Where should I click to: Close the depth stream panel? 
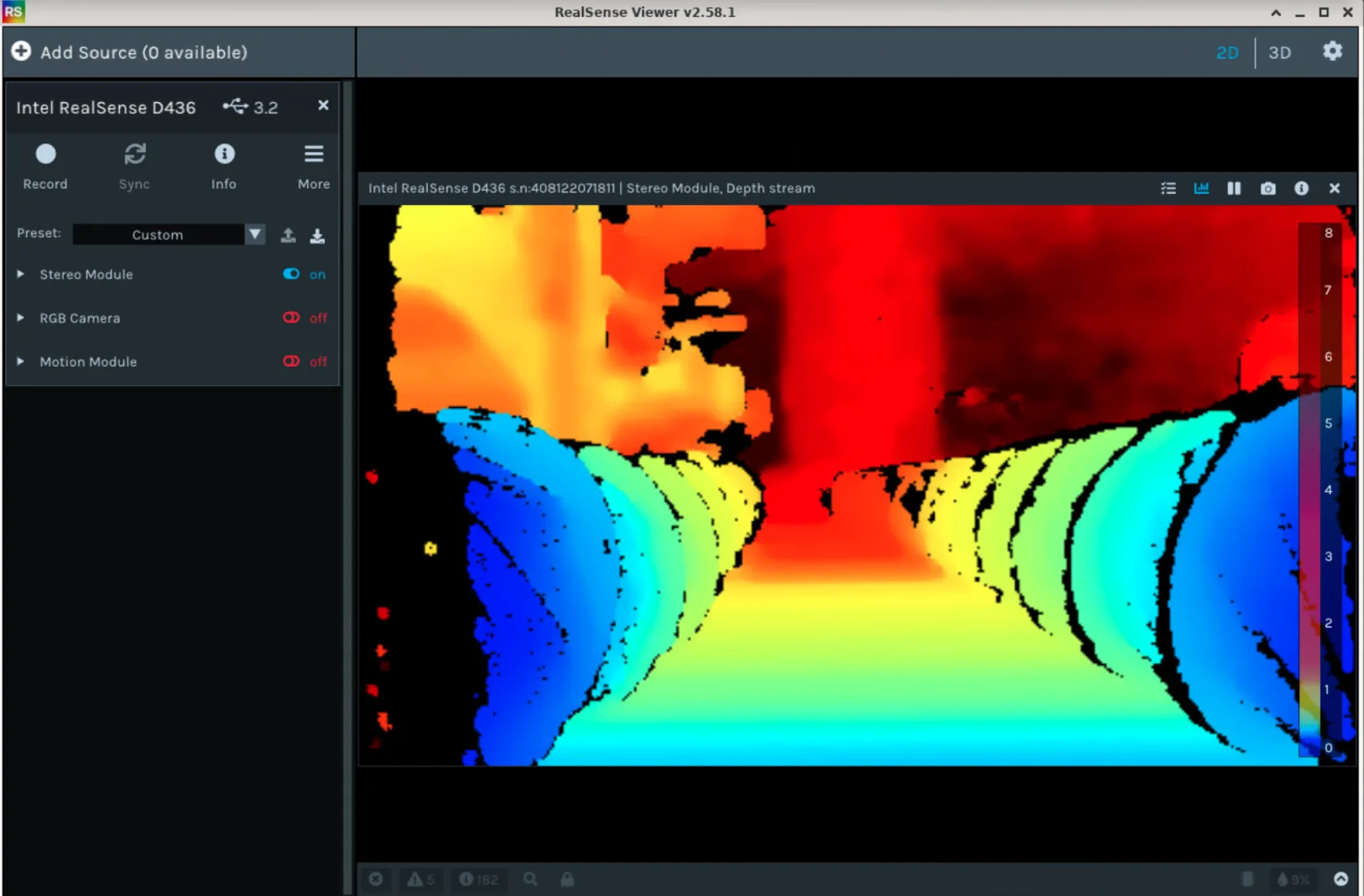click(1335, 188)
